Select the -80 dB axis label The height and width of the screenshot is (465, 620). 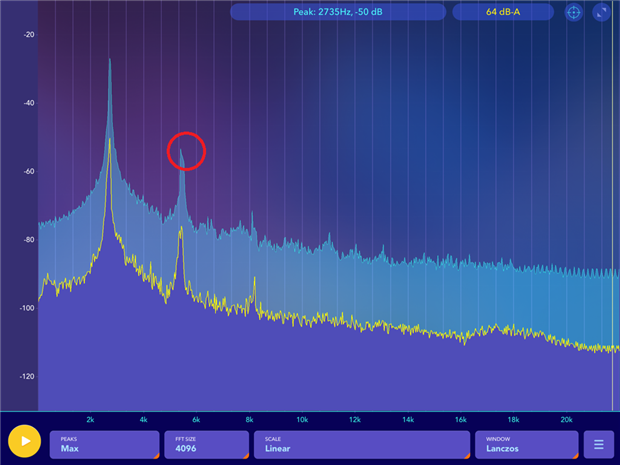(29, 240)
